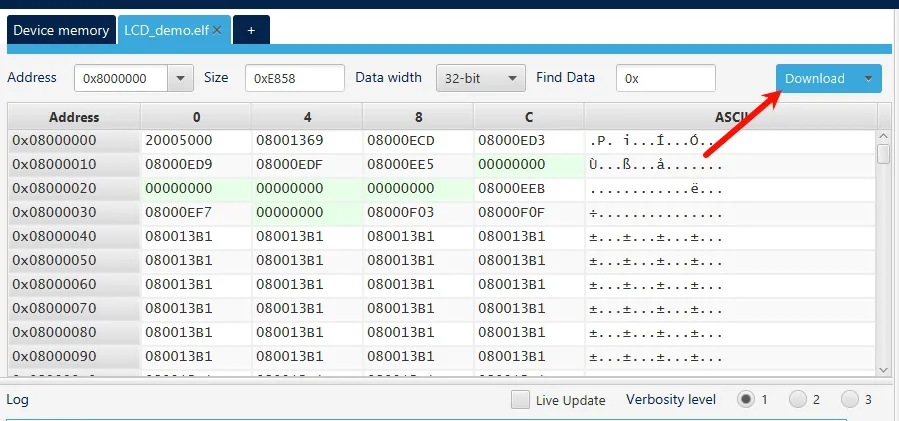
Task: Select address row 0x08000030
Action: [74, 213]
